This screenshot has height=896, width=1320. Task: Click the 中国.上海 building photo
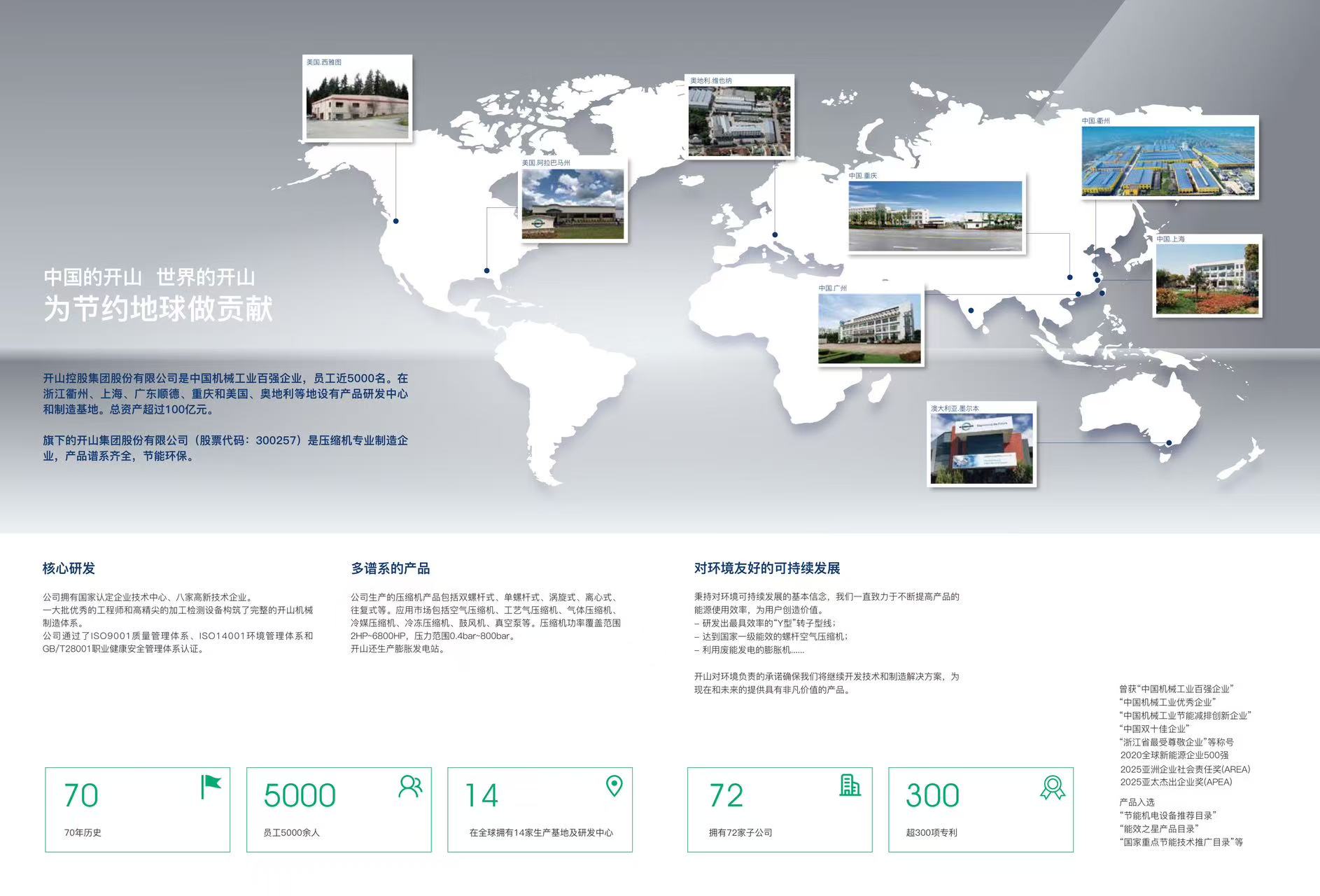click(x=1207, y=279)
